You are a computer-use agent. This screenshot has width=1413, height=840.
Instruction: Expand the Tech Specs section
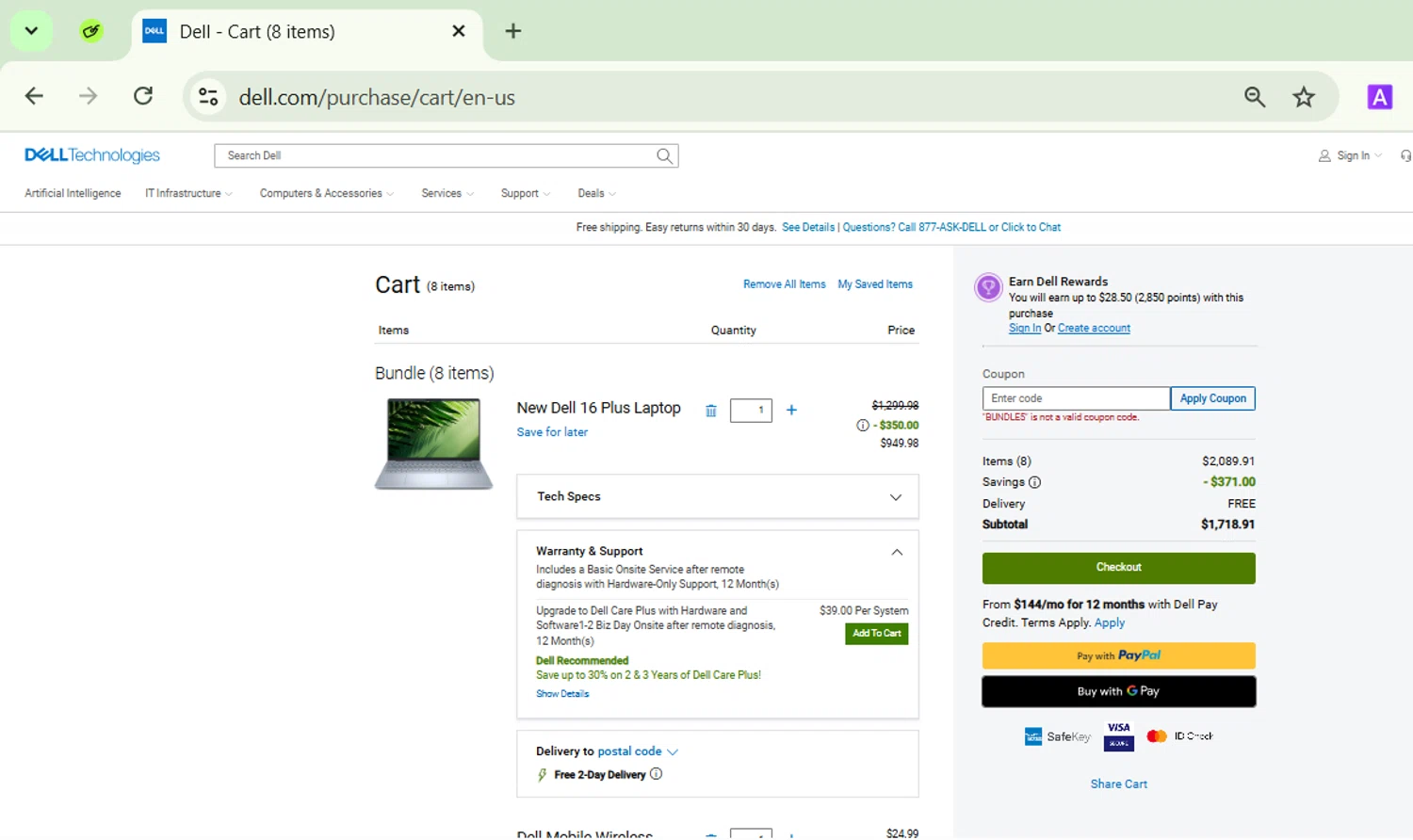(718, 496)
